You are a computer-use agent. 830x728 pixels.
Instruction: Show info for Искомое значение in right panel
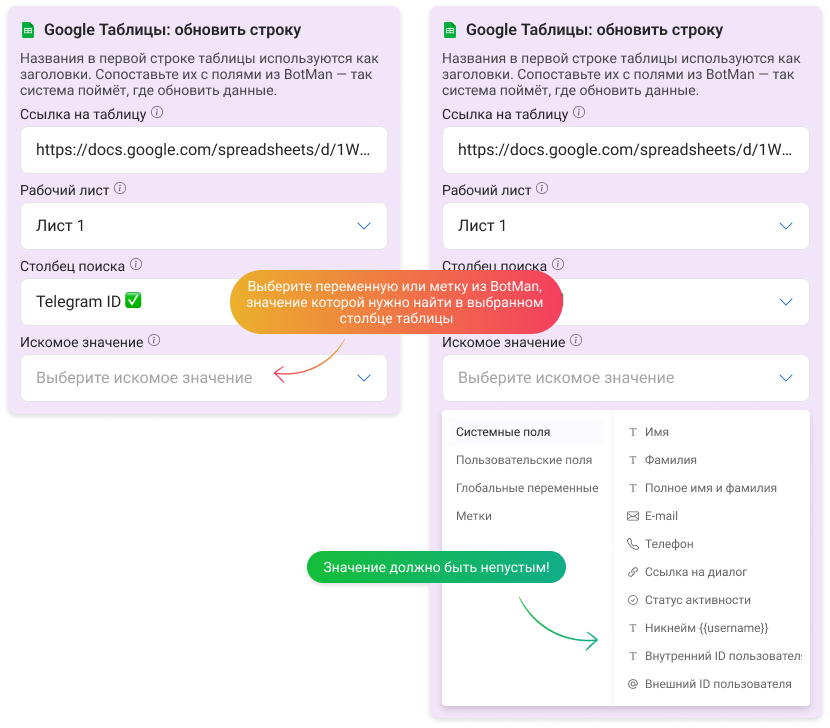pos(576,340)
